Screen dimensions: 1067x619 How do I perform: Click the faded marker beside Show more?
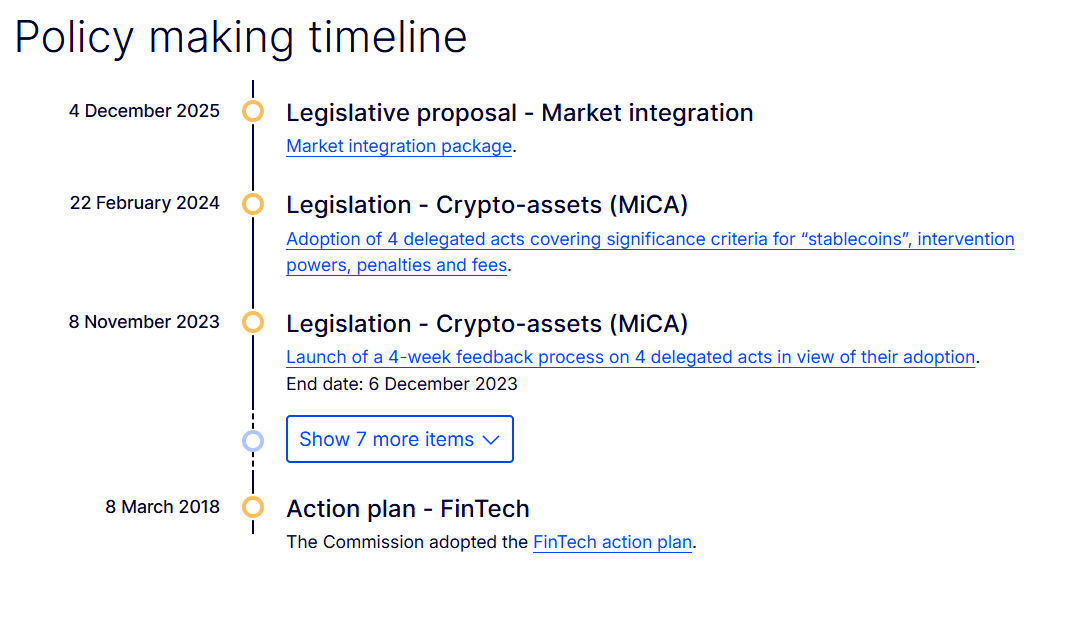click(x=253, y=440)
